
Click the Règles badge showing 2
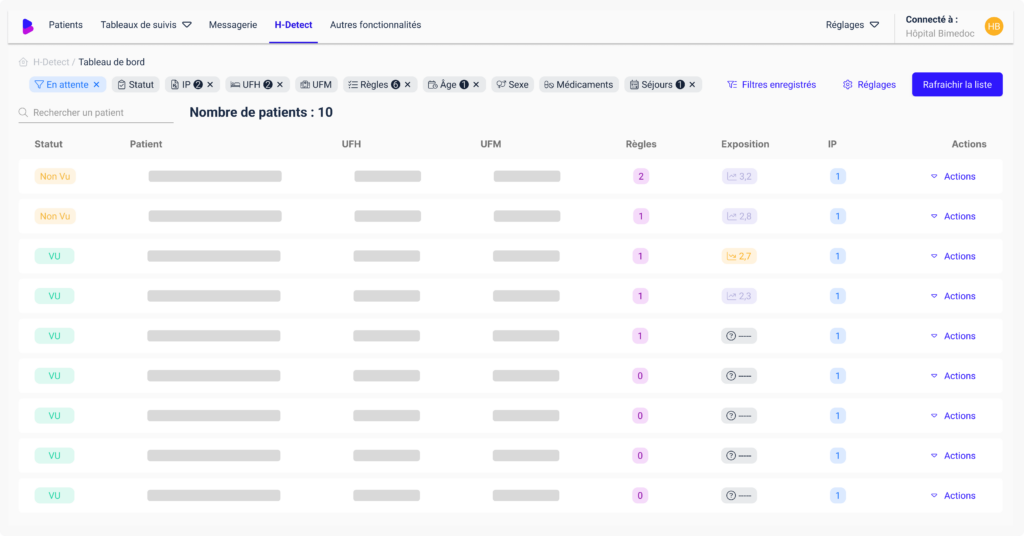point(641,176)
